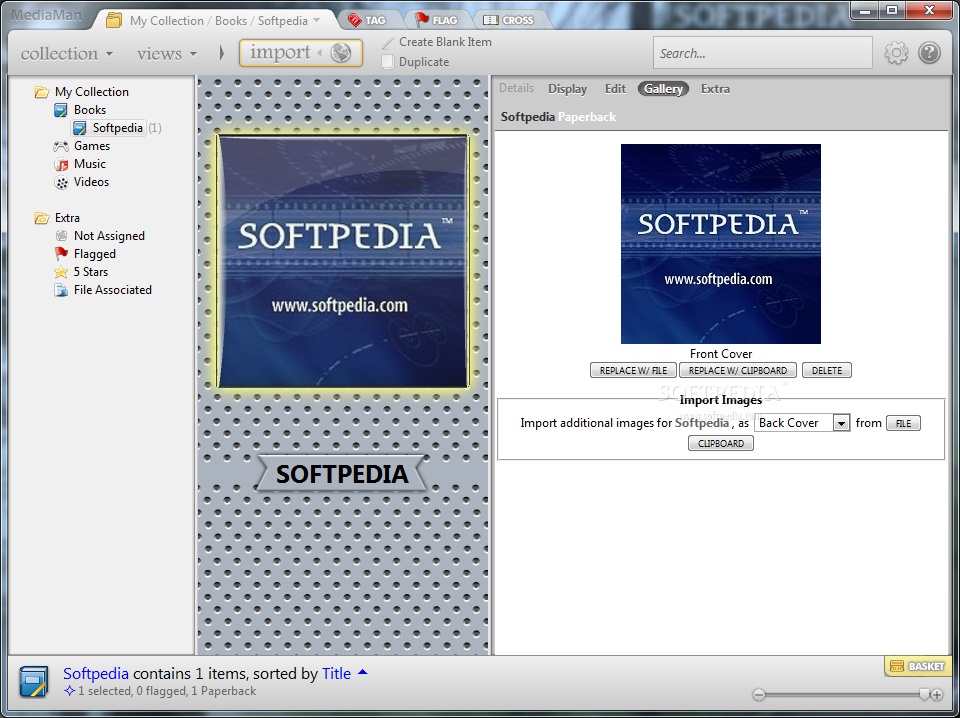The height and width of the screenshot is (718, 960).
Task: Switch to the CROSS tab
Action: pyautogui.click(x=508, y=20)
